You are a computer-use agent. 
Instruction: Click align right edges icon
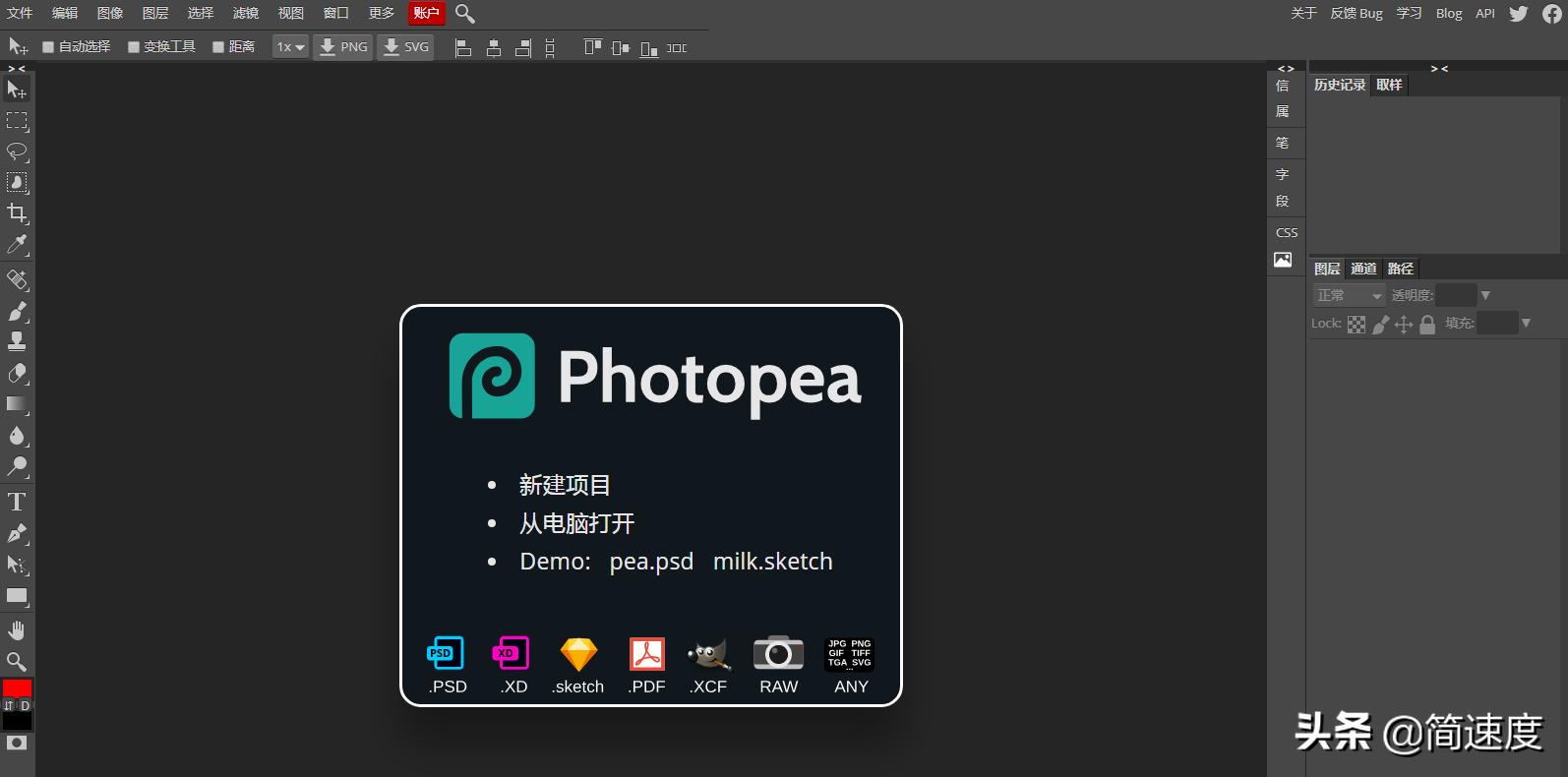coord(523,47)
